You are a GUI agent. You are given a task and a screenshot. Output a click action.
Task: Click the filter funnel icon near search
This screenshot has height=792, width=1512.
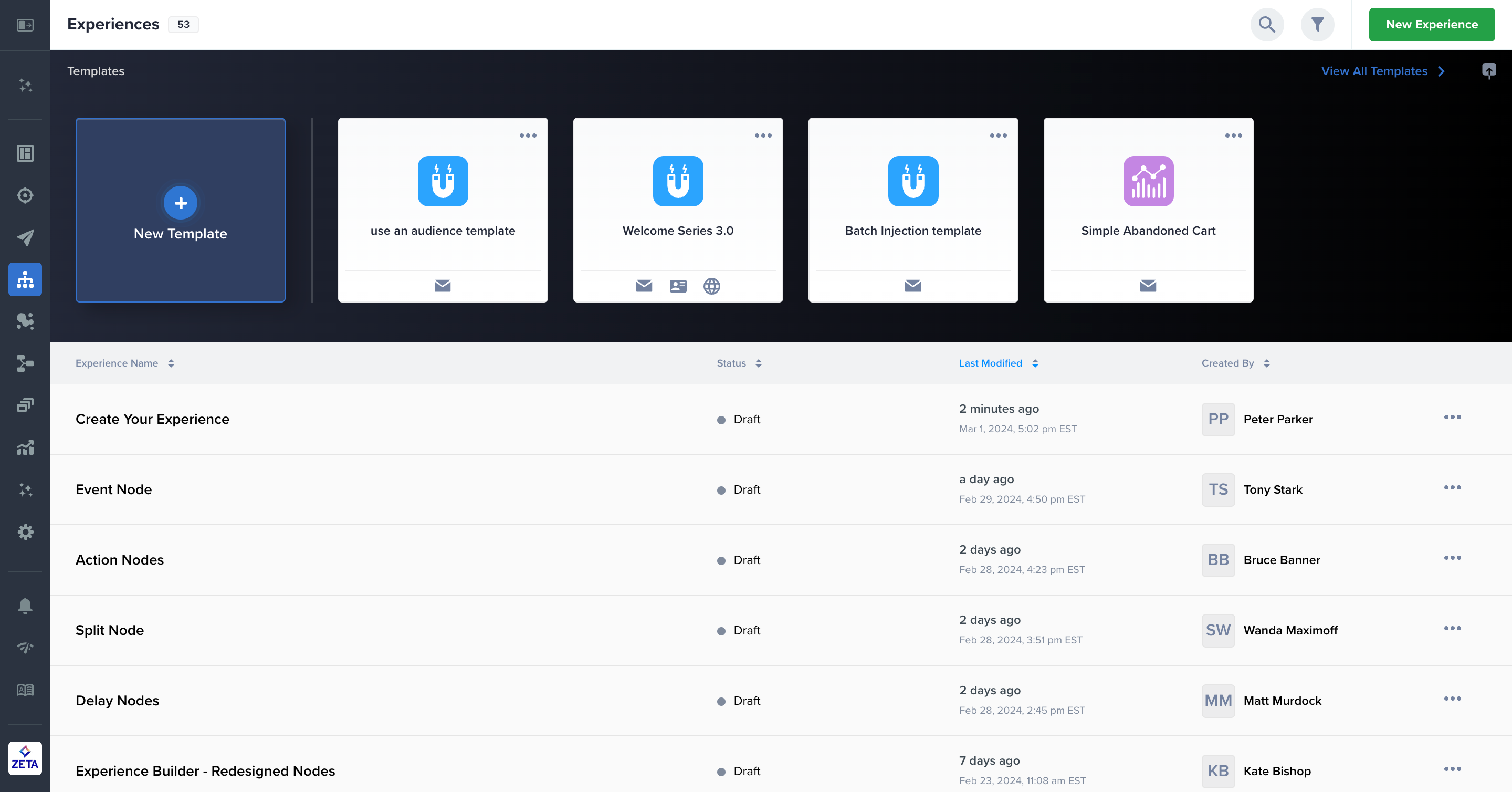pyautogui.click(x=1317, y=25)
